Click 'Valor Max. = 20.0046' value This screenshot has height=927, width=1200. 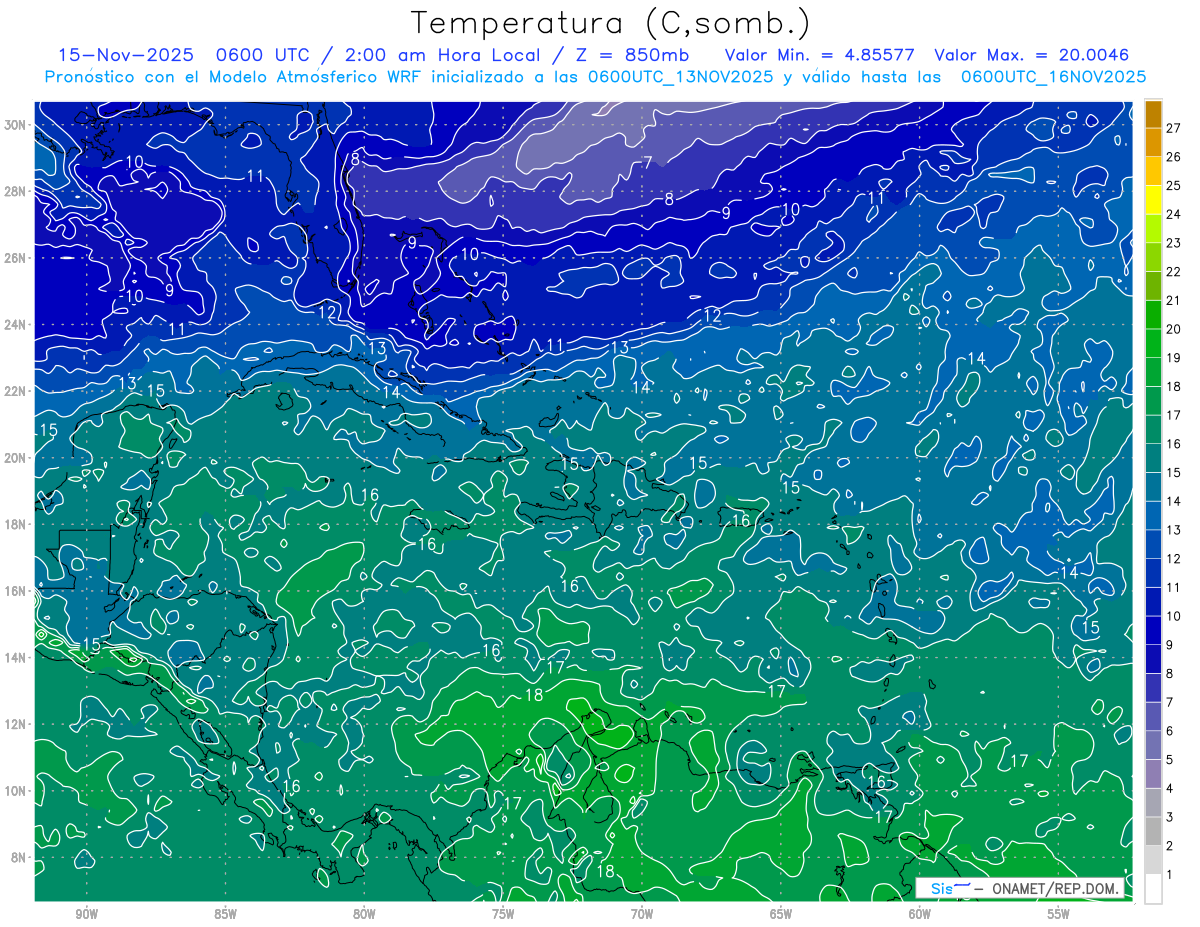point(1031,55)
